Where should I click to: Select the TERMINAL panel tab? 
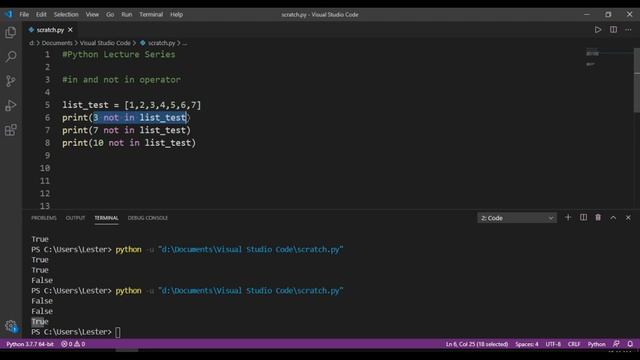tap(106, 218)
